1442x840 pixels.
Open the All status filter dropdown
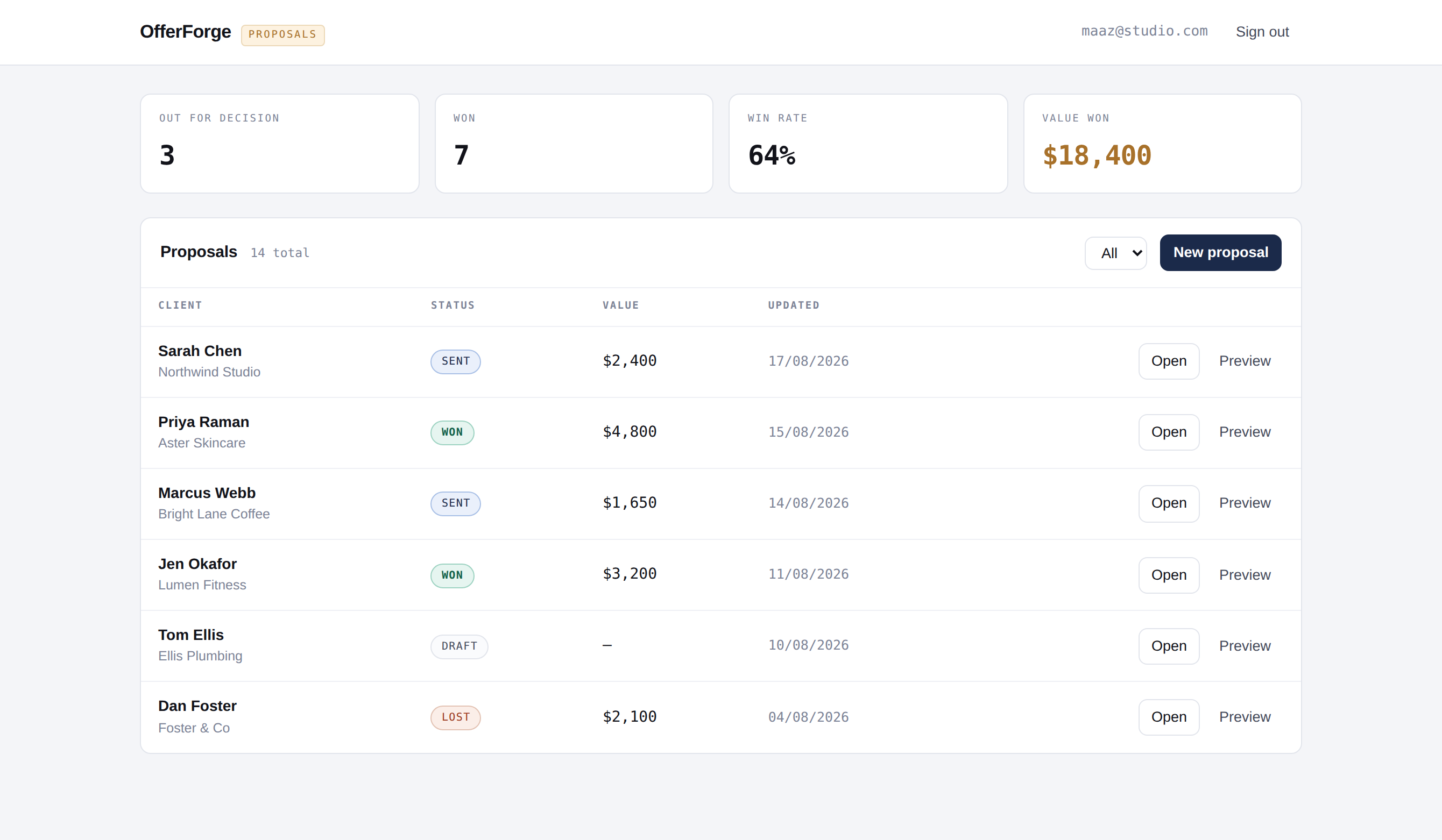[x=1115, y=253]
